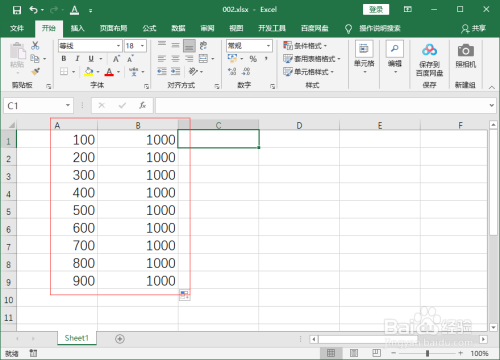Switch to the Data tab
This screenshot has width=500, height=360.
pos(178,28)
